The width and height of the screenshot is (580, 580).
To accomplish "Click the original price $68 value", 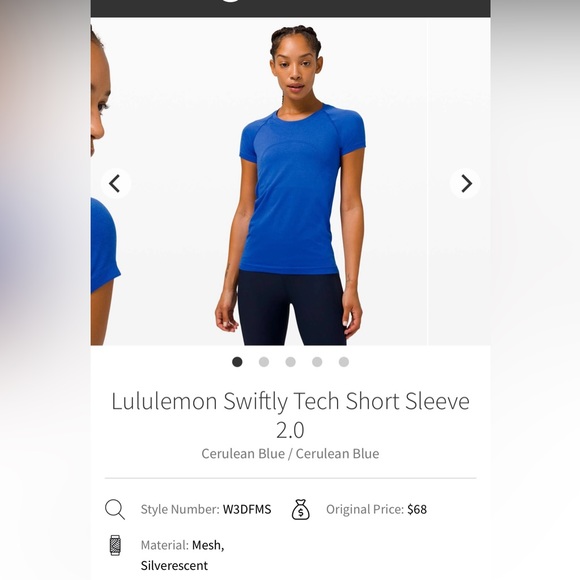I will [x=417, y=509].
